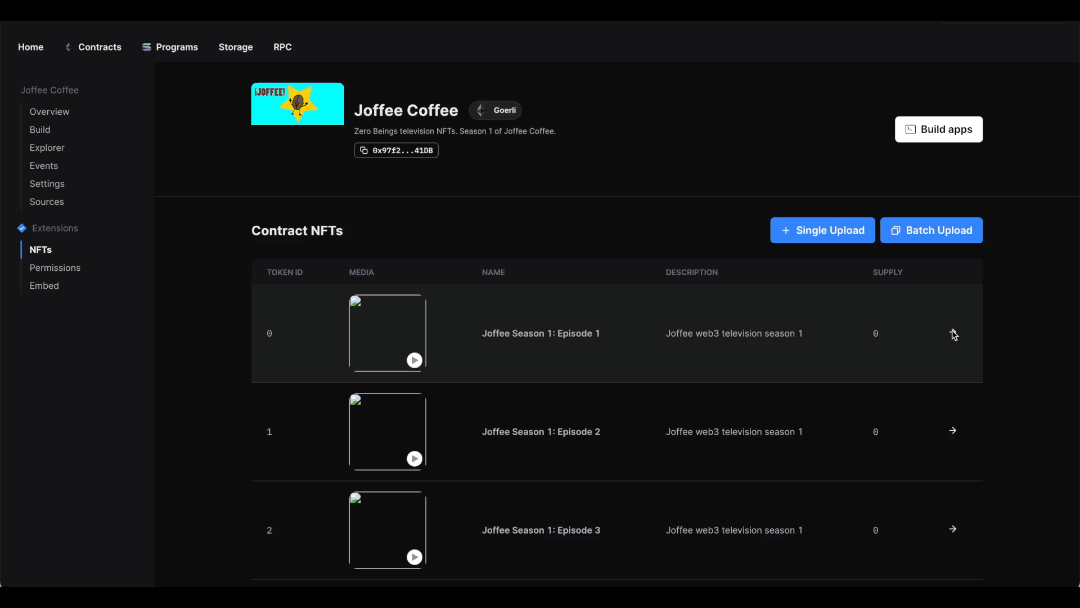Open the Contracts menu in top navigation
The width and height of the screenshot is (1080, 608).
pyautogui.click(x=93, y=47)
